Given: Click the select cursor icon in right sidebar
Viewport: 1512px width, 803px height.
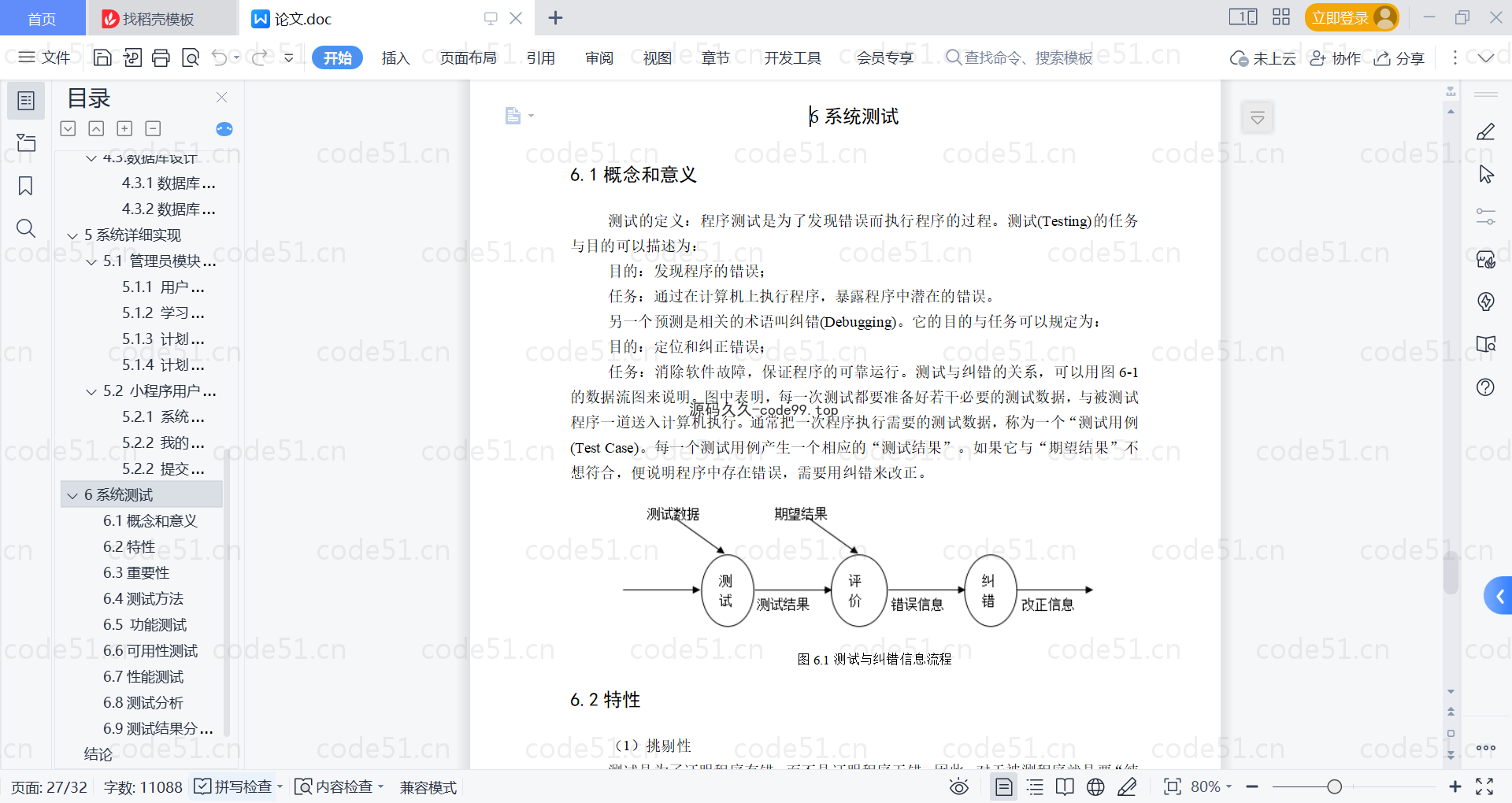Looking at the screenshot, I should [x=1485, y=174].
